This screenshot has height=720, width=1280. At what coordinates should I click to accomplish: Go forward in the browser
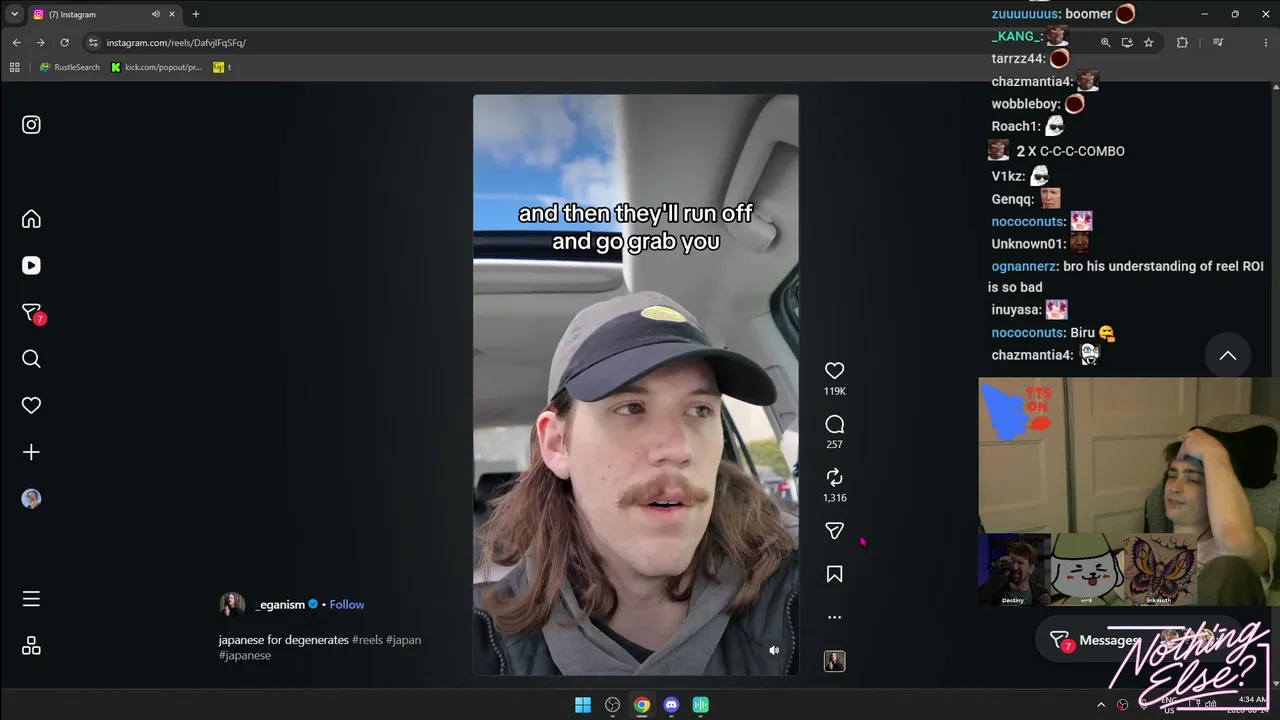[x=40, y=43]
